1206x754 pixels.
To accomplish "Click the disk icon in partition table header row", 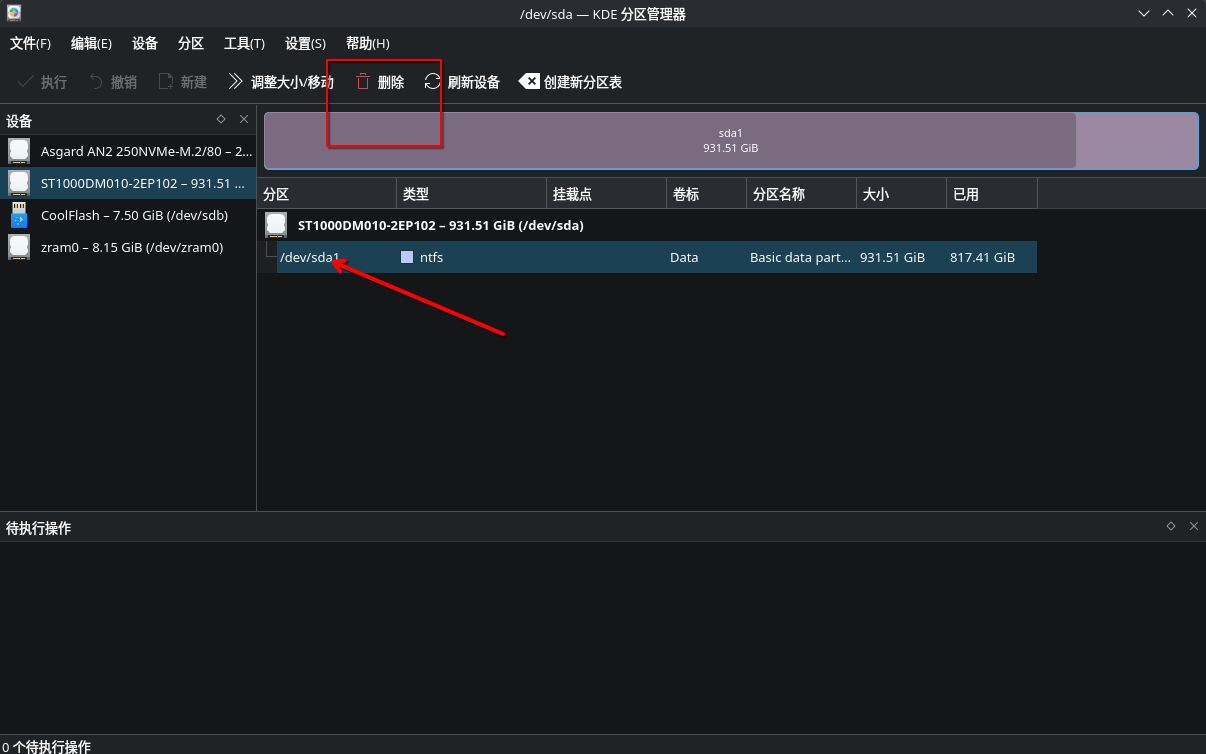I will click(x=276, y=225).
